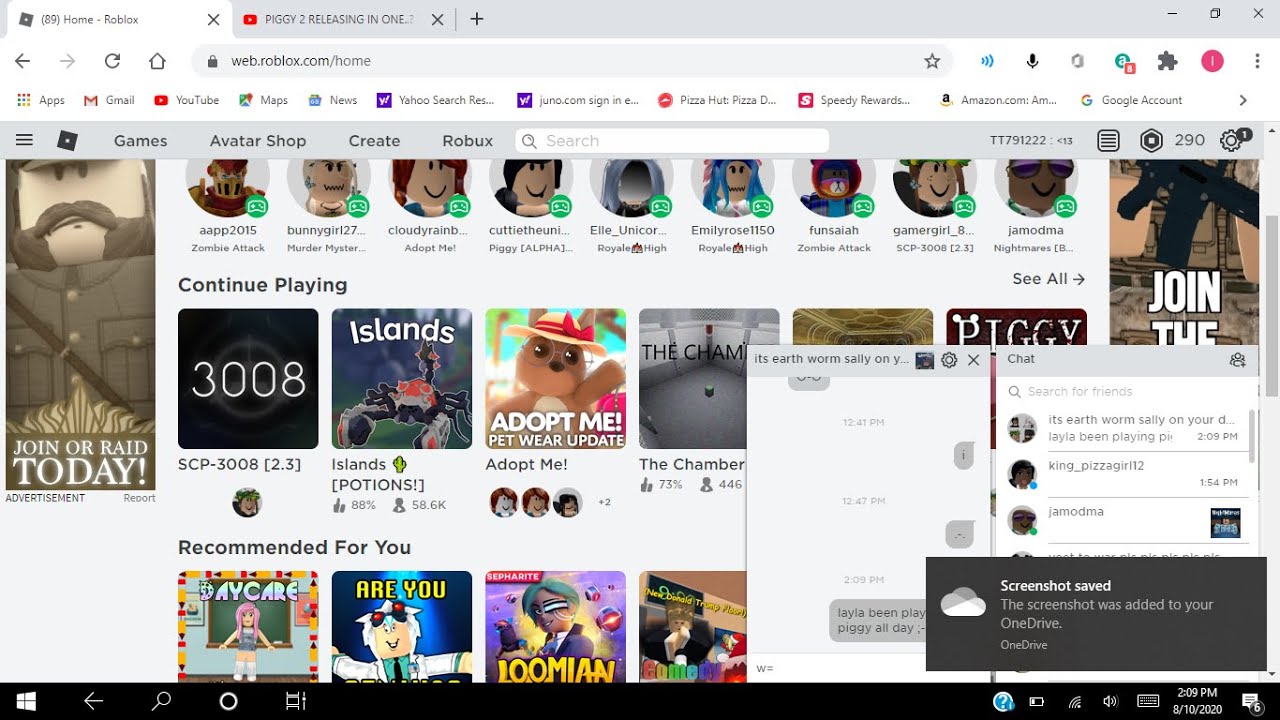
Task: Open friend funsaiah avatar
Action: pos(834,188)
